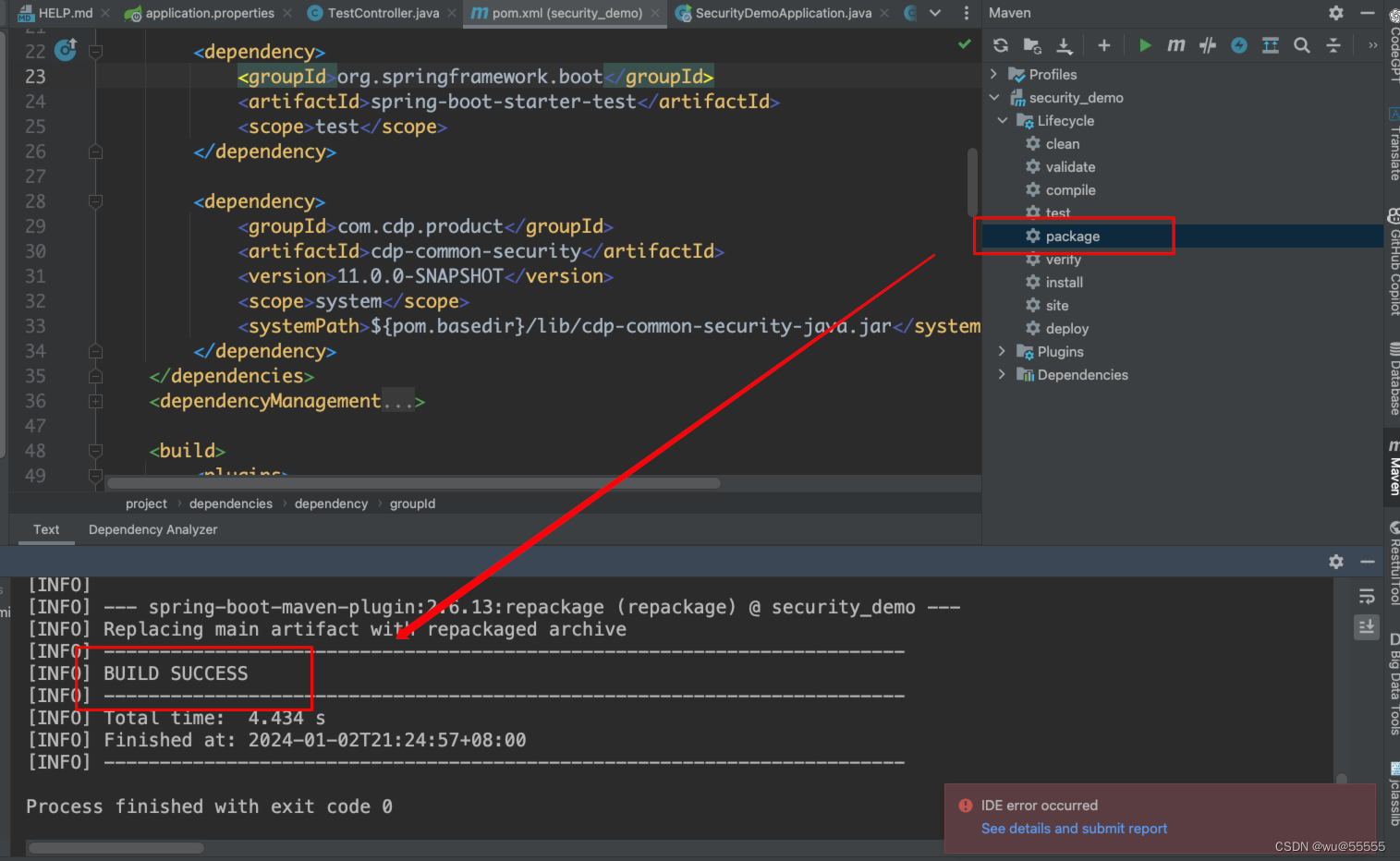The height and width of the screenshot is (861, 1400).
Task: Toggle Offline Mode with the blue icon
Action: click(1238, 44)
